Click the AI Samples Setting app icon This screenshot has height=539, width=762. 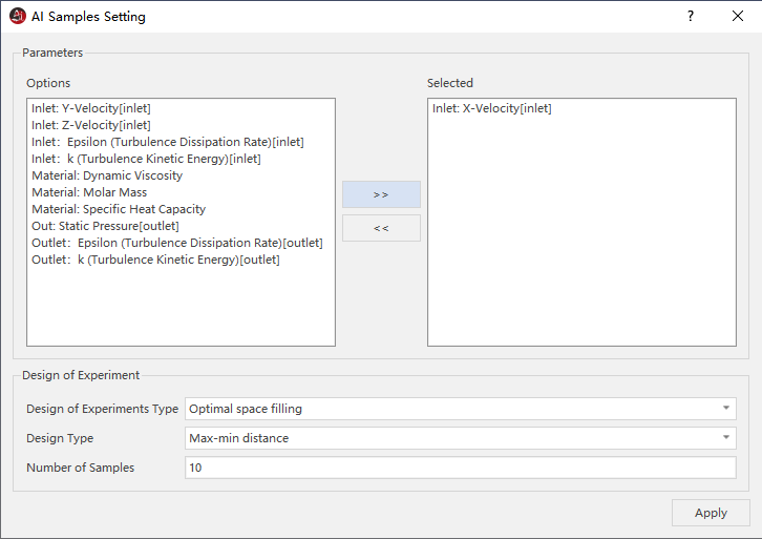[17, 16]
